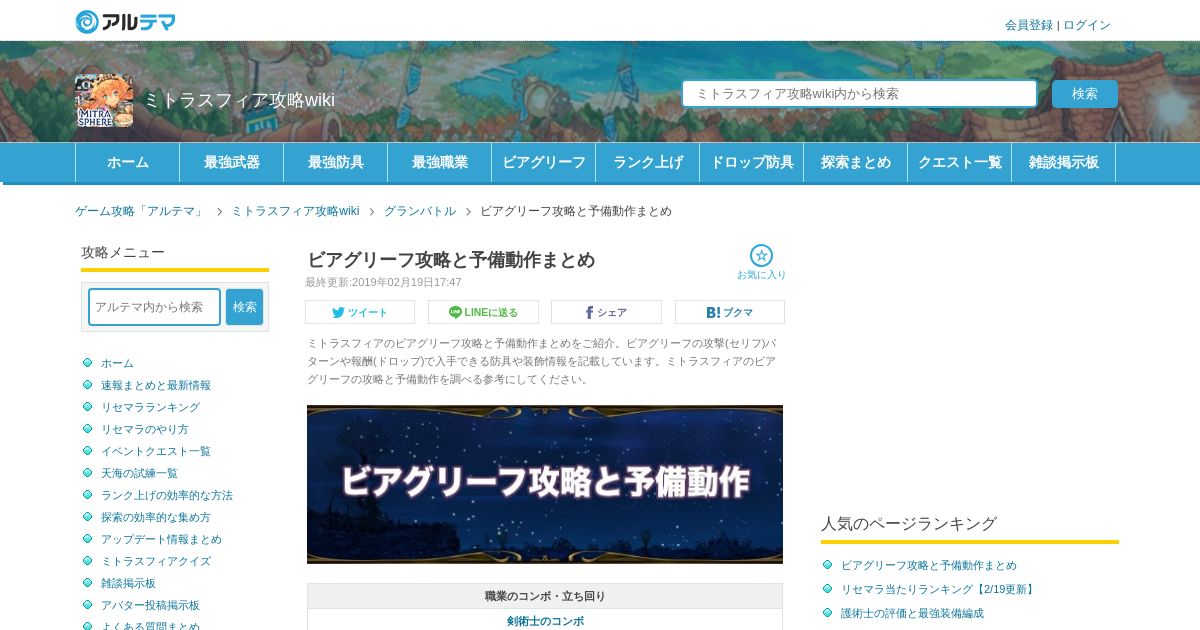Open ranking link ビアグリーフ攻略と予備動作まとめ
Screen dimensions: 1200x630
click(929, 565)
